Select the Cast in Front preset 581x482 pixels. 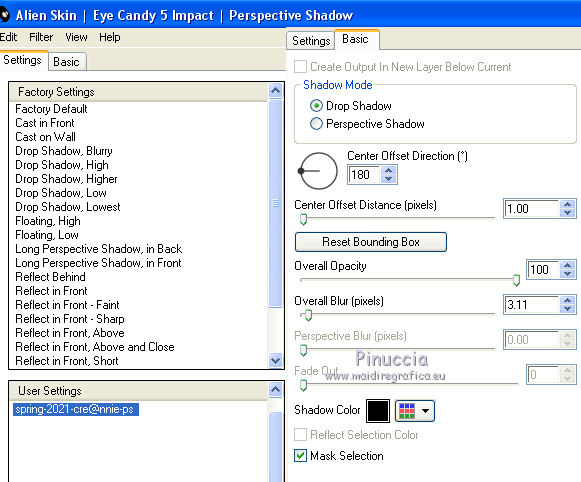(x=45, y=123)
